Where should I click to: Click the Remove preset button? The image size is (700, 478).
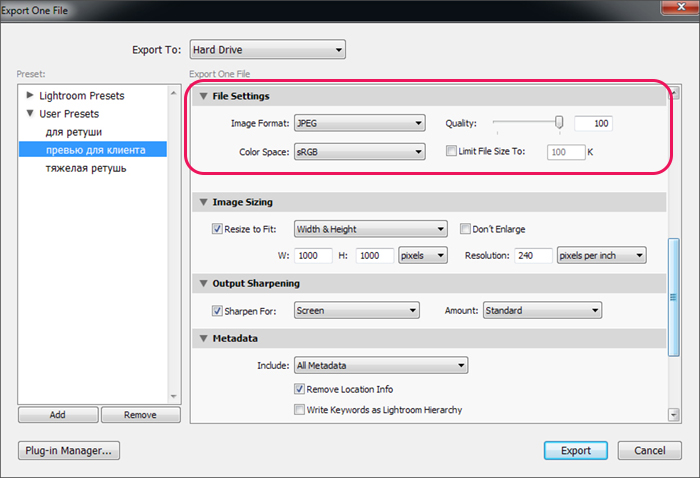[x=141, y=415]
